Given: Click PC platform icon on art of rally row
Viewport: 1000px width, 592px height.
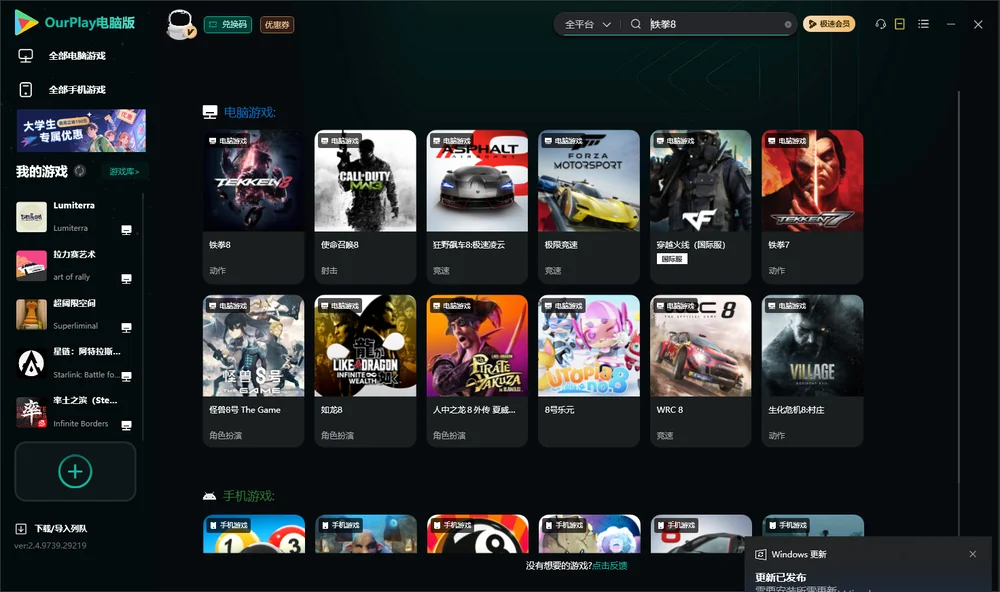Looking at the screenshot, I should (126, 279).
